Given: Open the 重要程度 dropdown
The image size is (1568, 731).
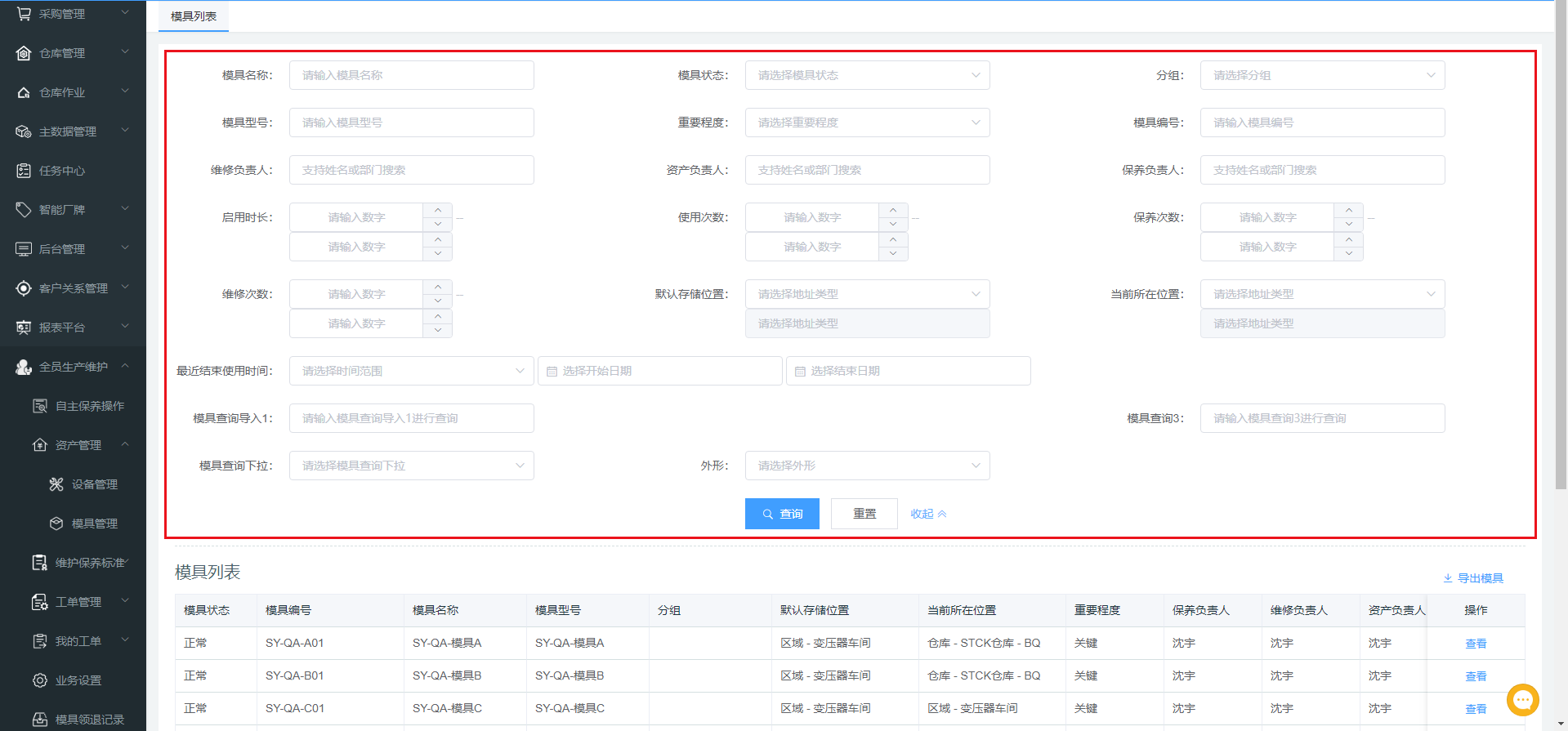Looking at the screenshot, I should pyautogui.click(x=867, y=123).
